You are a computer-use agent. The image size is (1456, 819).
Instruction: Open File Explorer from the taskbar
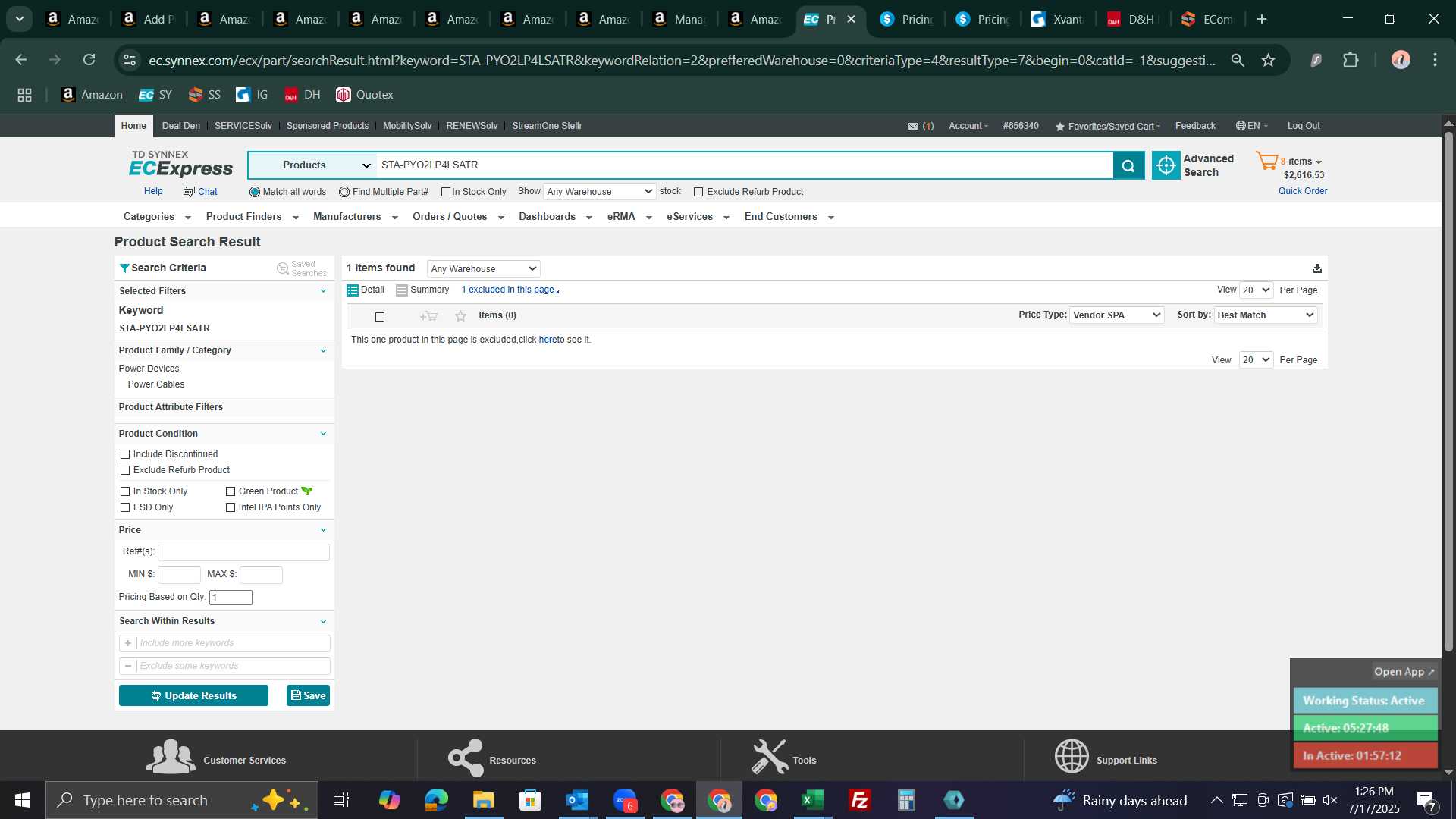point(483,800)
